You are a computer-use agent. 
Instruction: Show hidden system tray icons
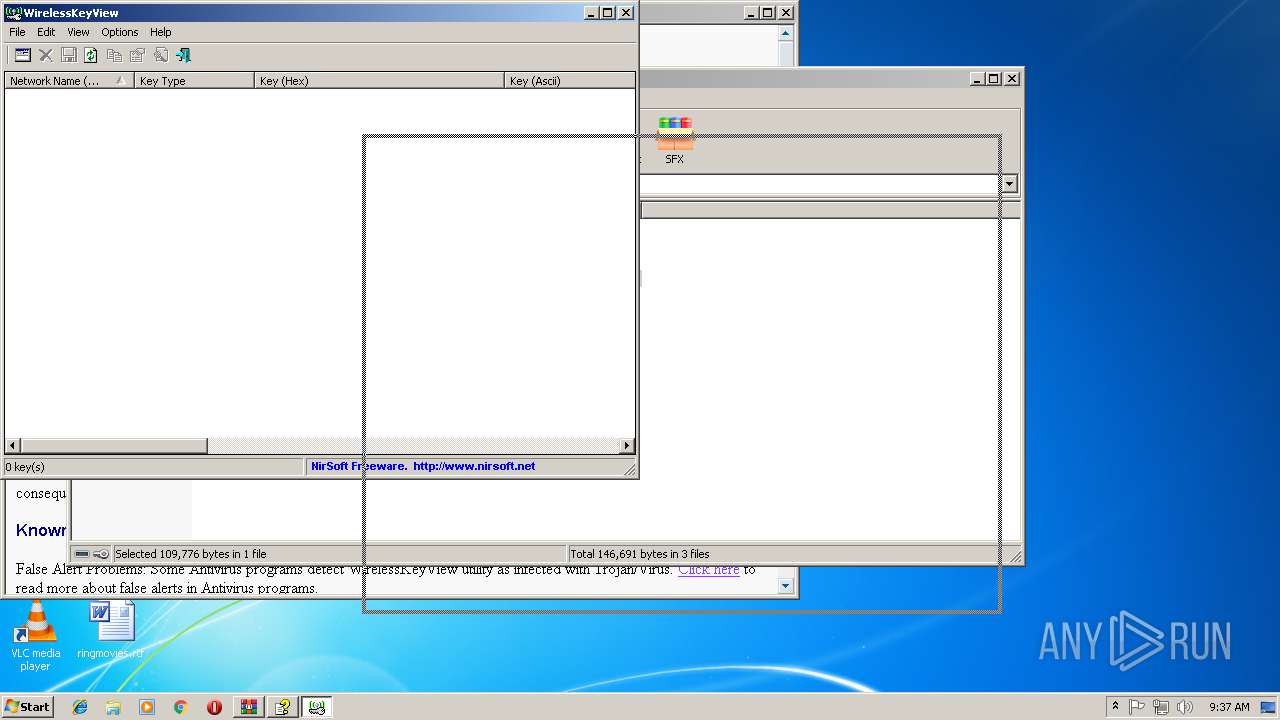coord(1115,707)
